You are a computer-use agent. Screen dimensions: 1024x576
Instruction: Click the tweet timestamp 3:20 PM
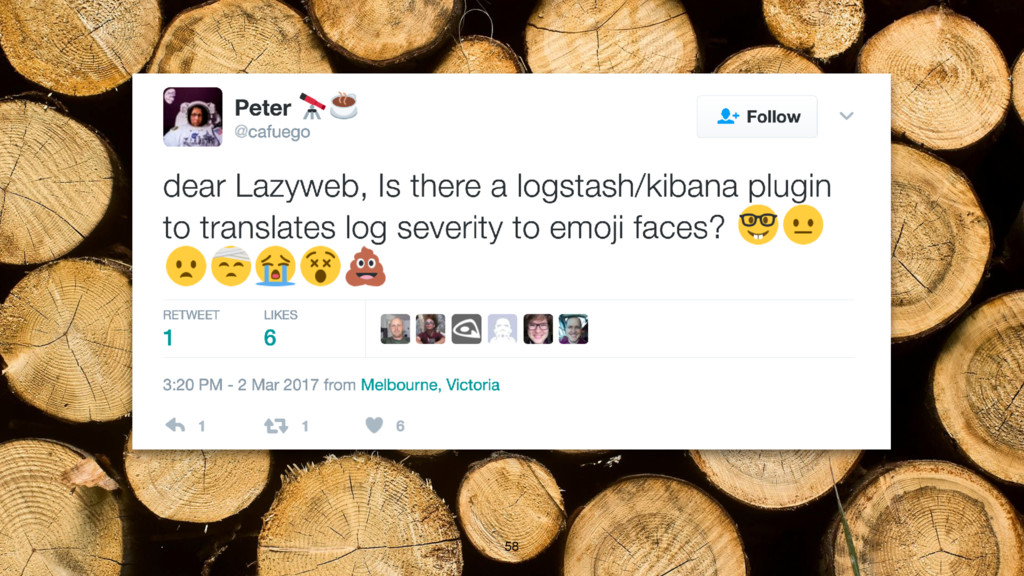point(192,385)
